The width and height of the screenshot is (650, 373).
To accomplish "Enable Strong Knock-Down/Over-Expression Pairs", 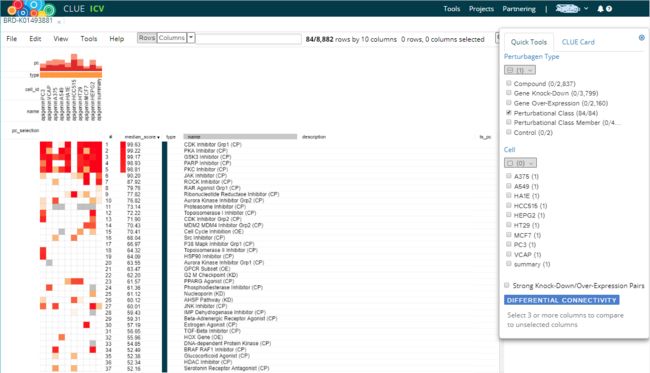I will (x=507, y=285).
